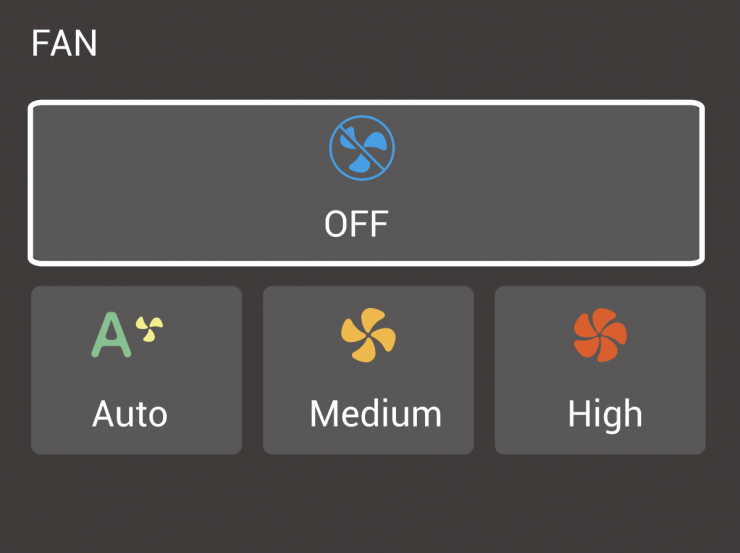Click the OFF text label
740x553 pixels.
pyautogui.click(x=356, y=224)
